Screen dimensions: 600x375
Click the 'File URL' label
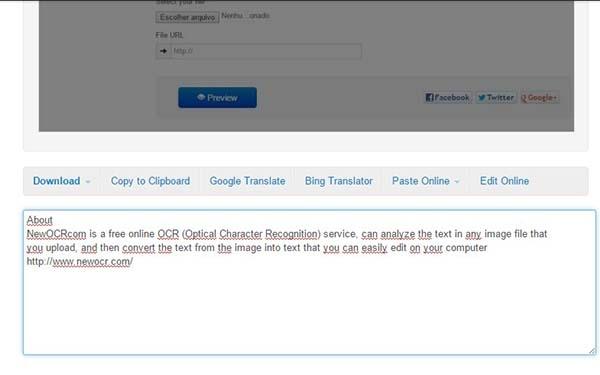click(169, 35)
